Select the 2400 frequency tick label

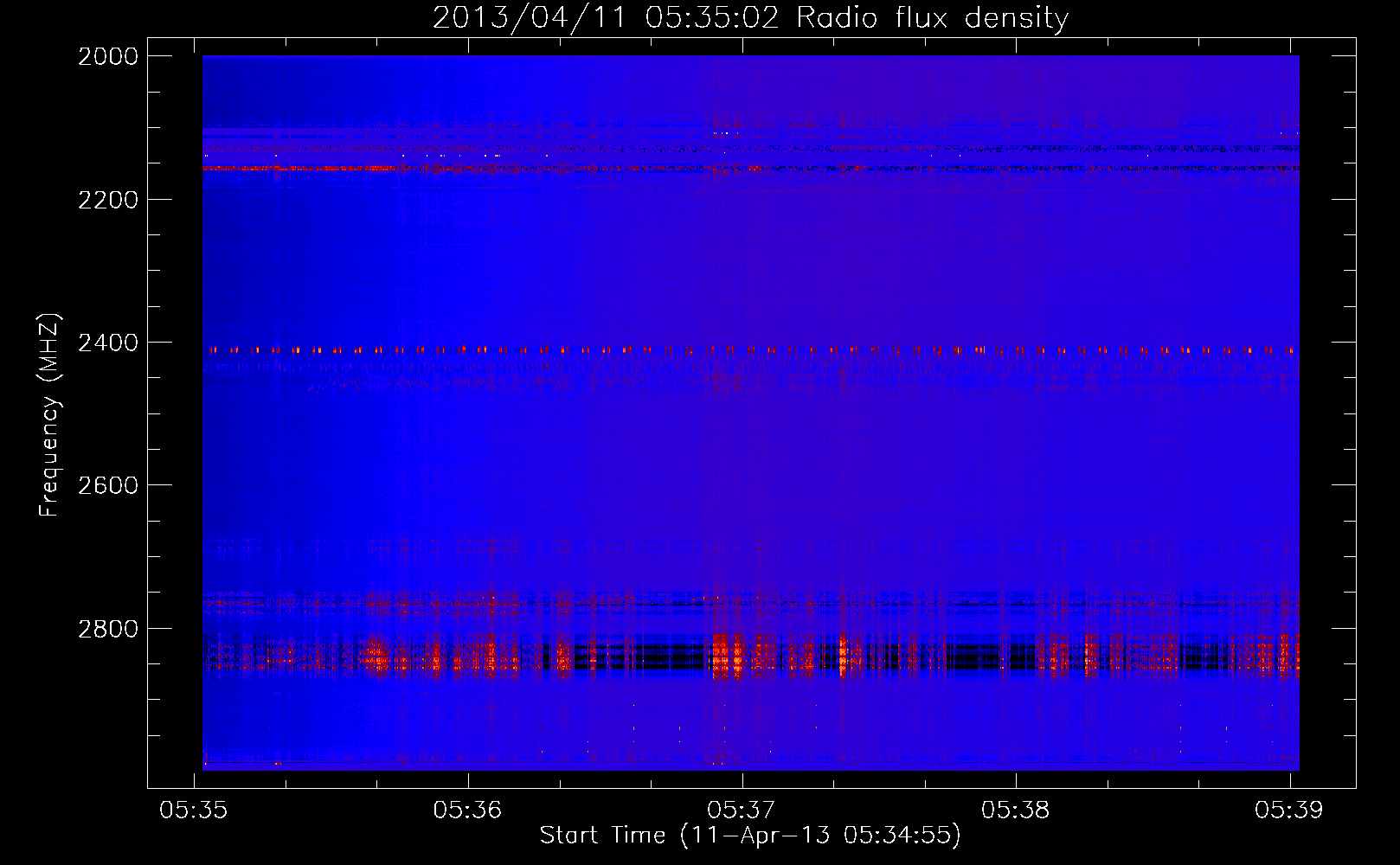coord(108,343)
